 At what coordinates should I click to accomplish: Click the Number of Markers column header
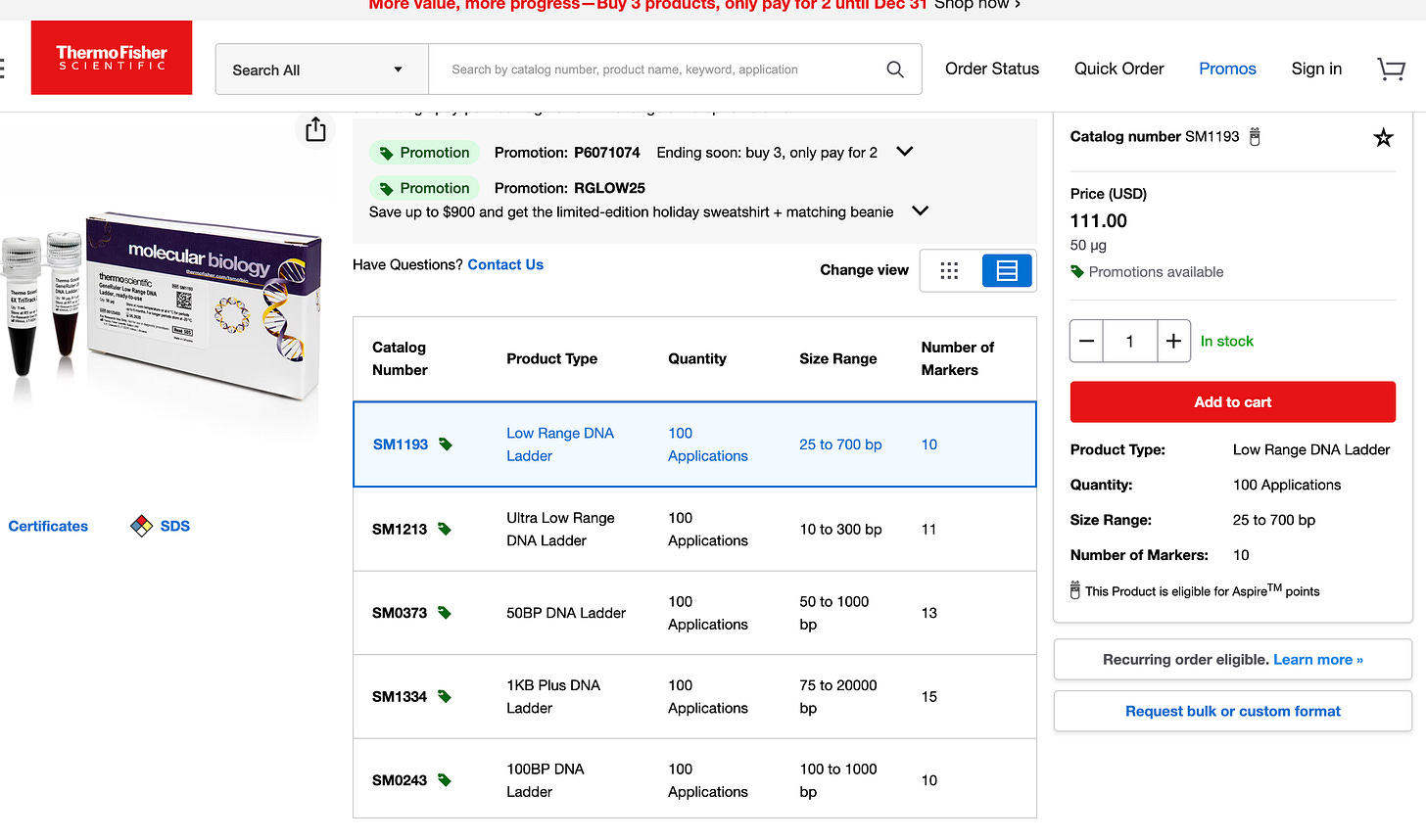[958, 358]
